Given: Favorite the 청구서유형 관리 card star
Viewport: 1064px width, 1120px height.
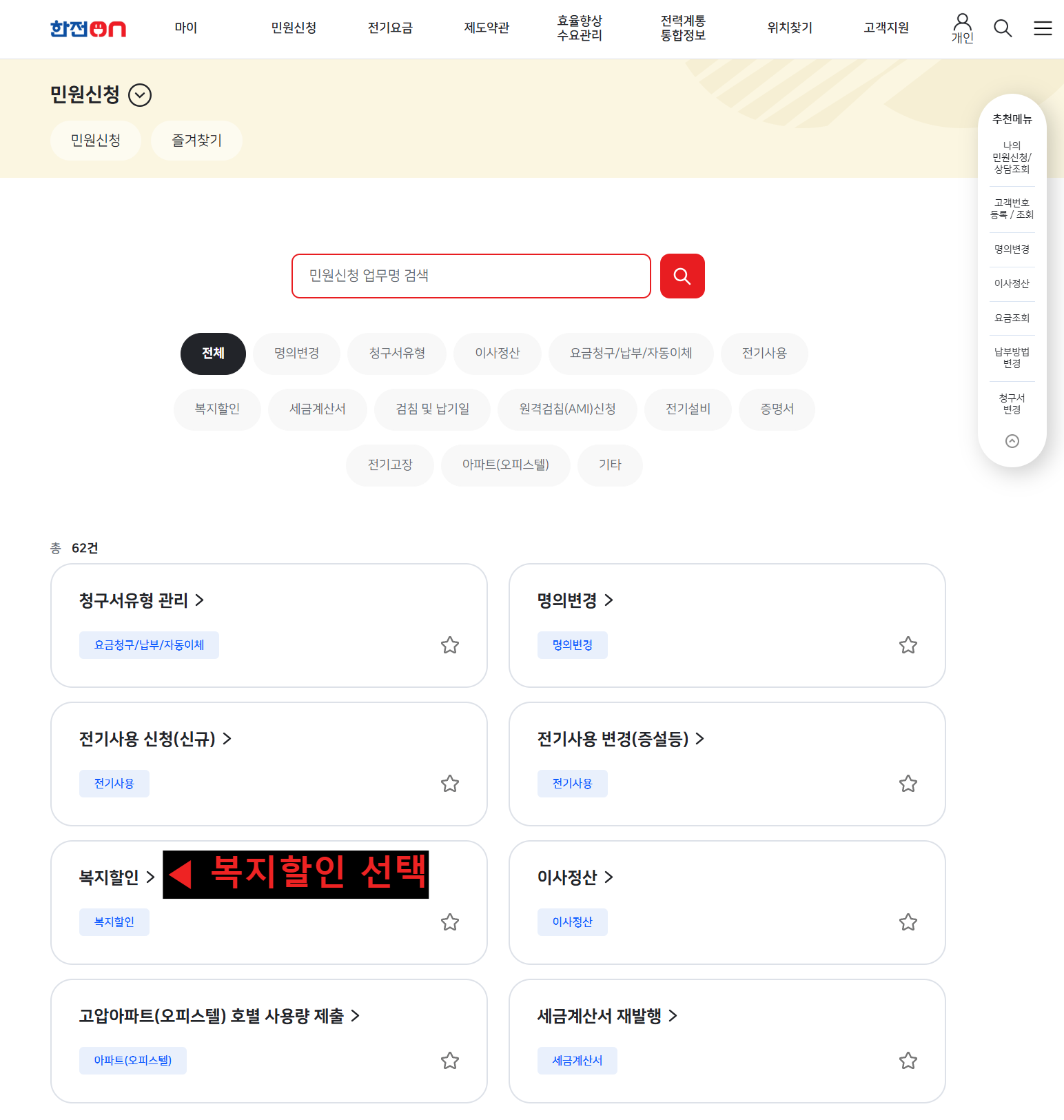Looking at the screenshot, I should (450, 645).
